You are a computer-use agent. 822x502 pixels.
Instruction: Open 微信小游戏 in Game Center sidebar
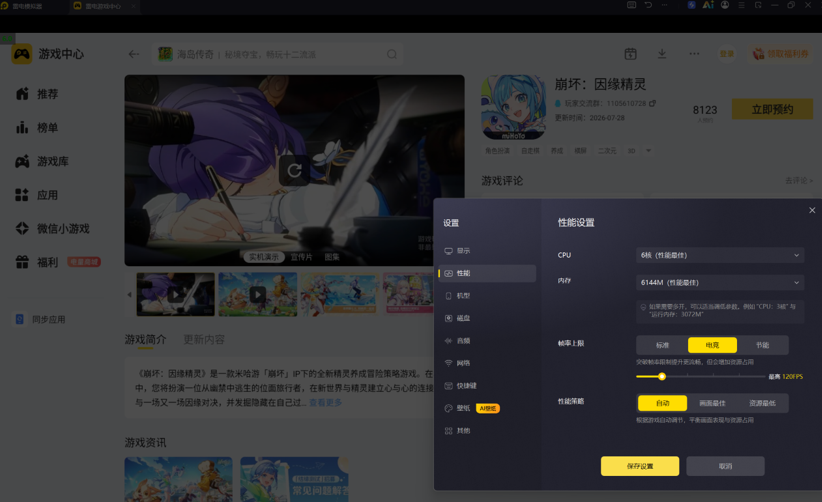[53, 228]
